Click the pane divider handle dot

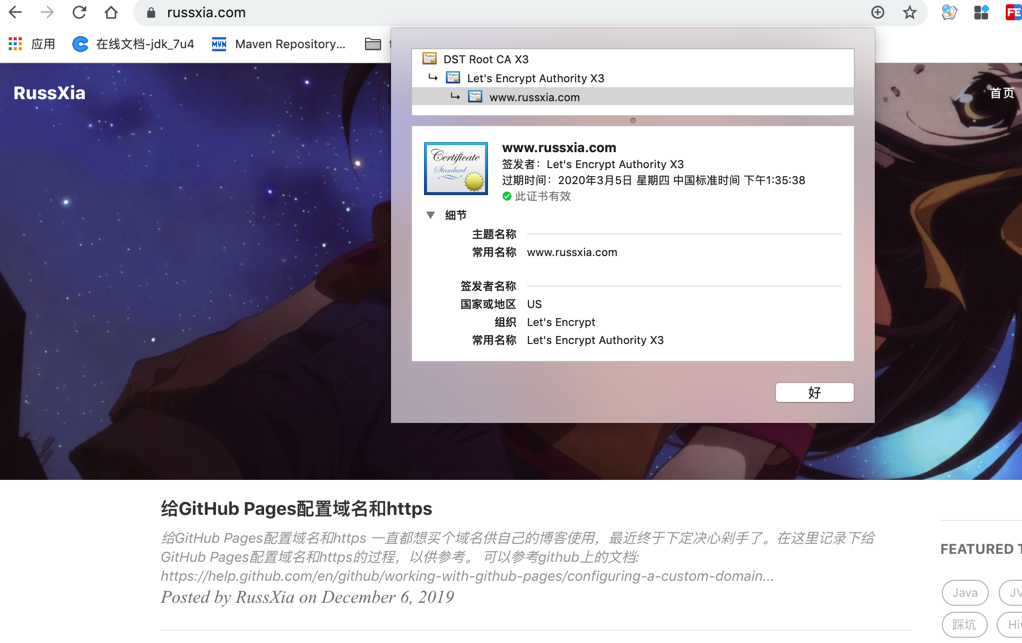[632, 121]
